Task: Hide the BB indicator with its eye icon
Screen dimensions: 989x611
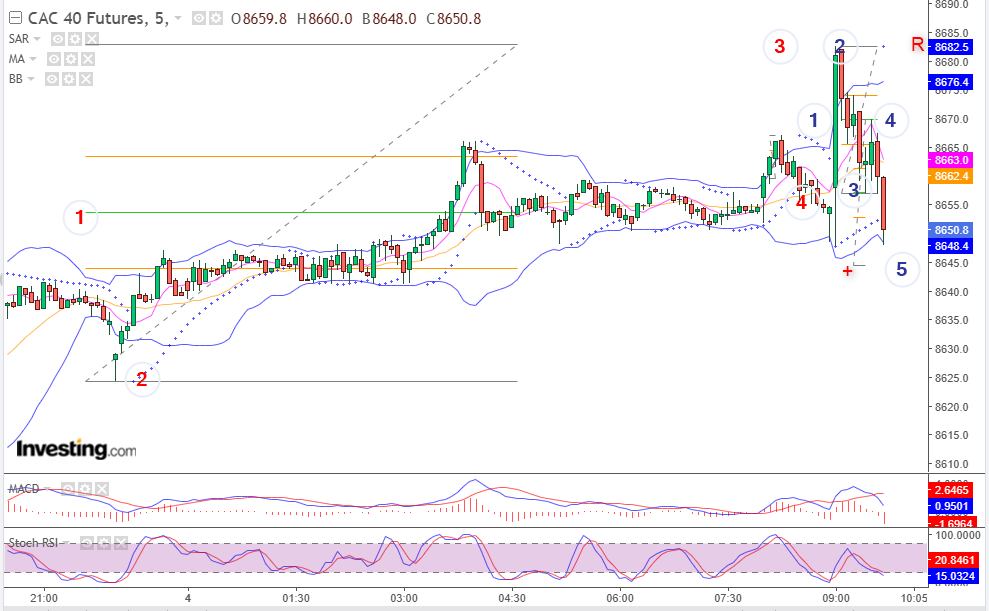Action: [52, 79]
